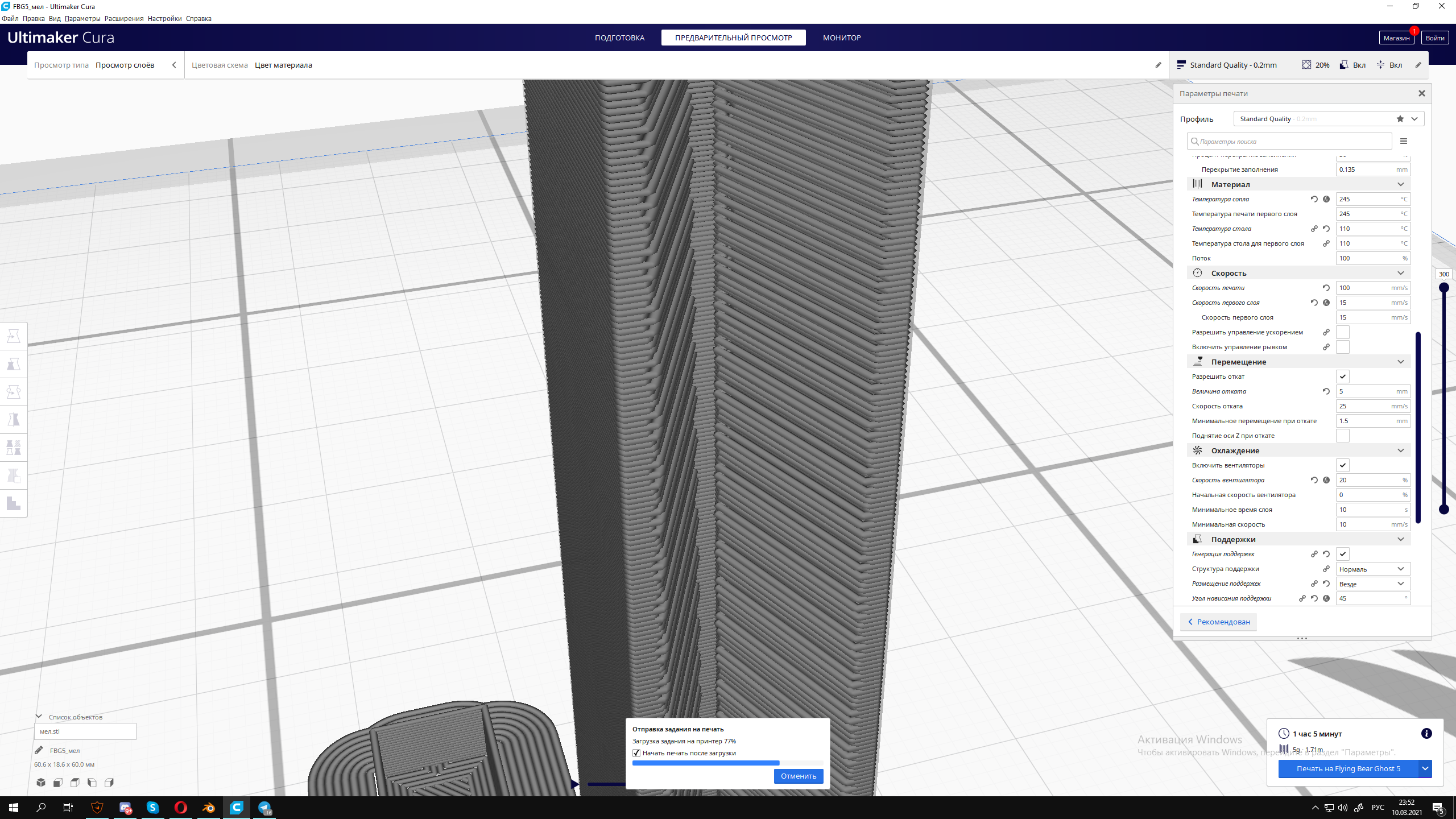The width and height of the screenshot is (1456, 819).
Task: Click pencil icon to rename FBG5_мел job
Action: click(x=39, y=750)
